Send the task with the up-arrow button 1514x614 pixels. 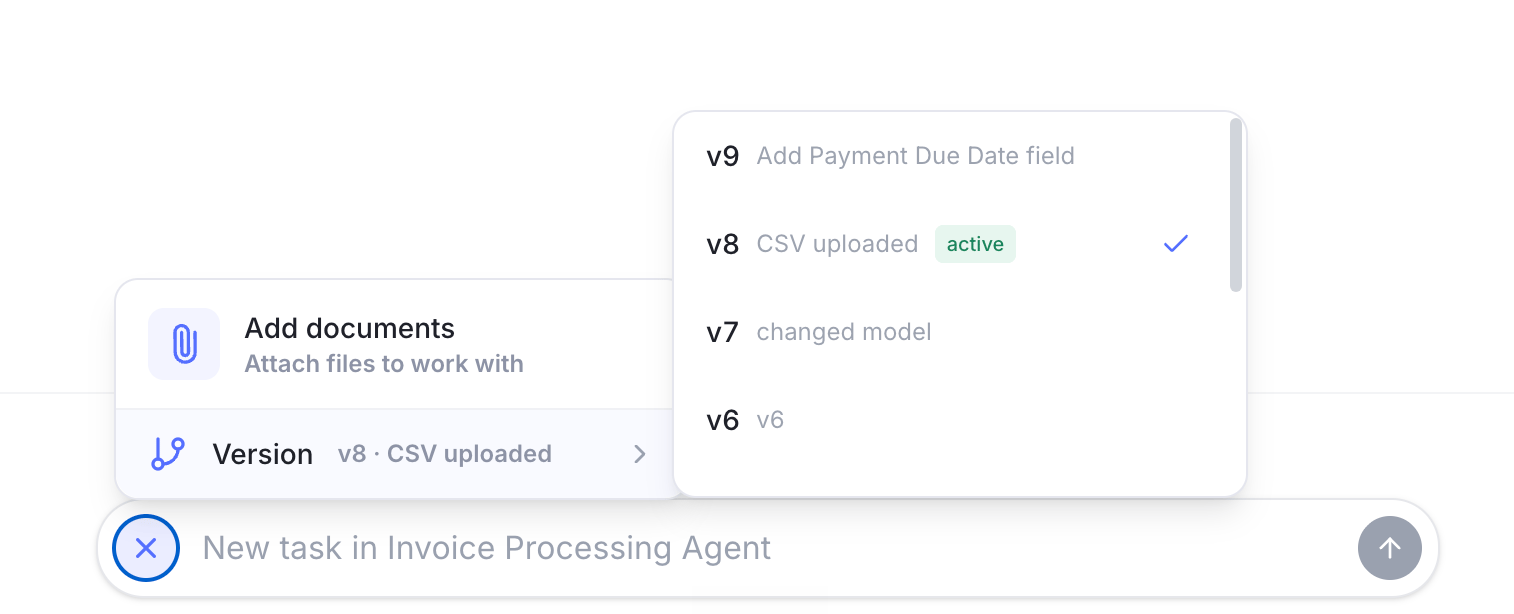1389,548
